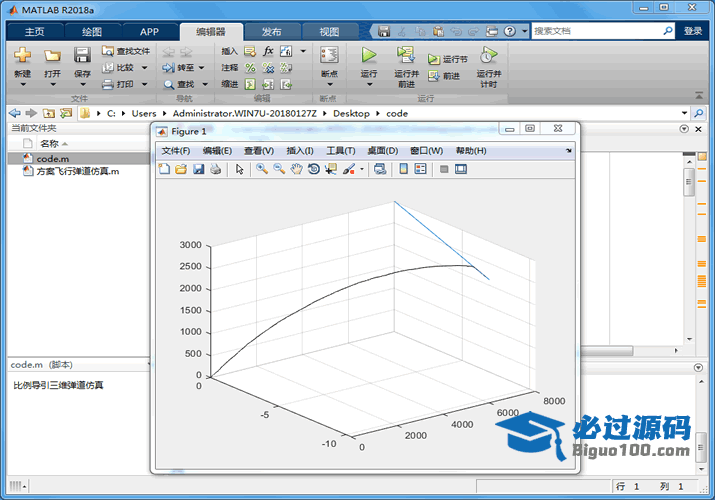
Task: Open the Breakpoints (断点) icon
Action: pyautogui.click(x=329, y=56)
